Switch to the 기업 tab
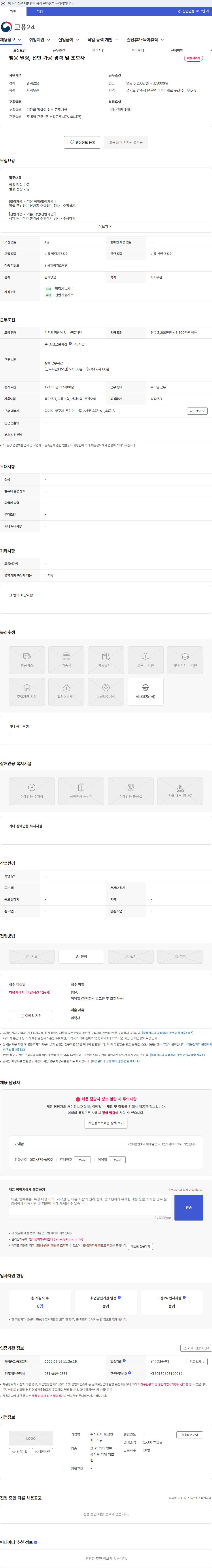This screenshot has height=1568, width=212. [40, 11]
